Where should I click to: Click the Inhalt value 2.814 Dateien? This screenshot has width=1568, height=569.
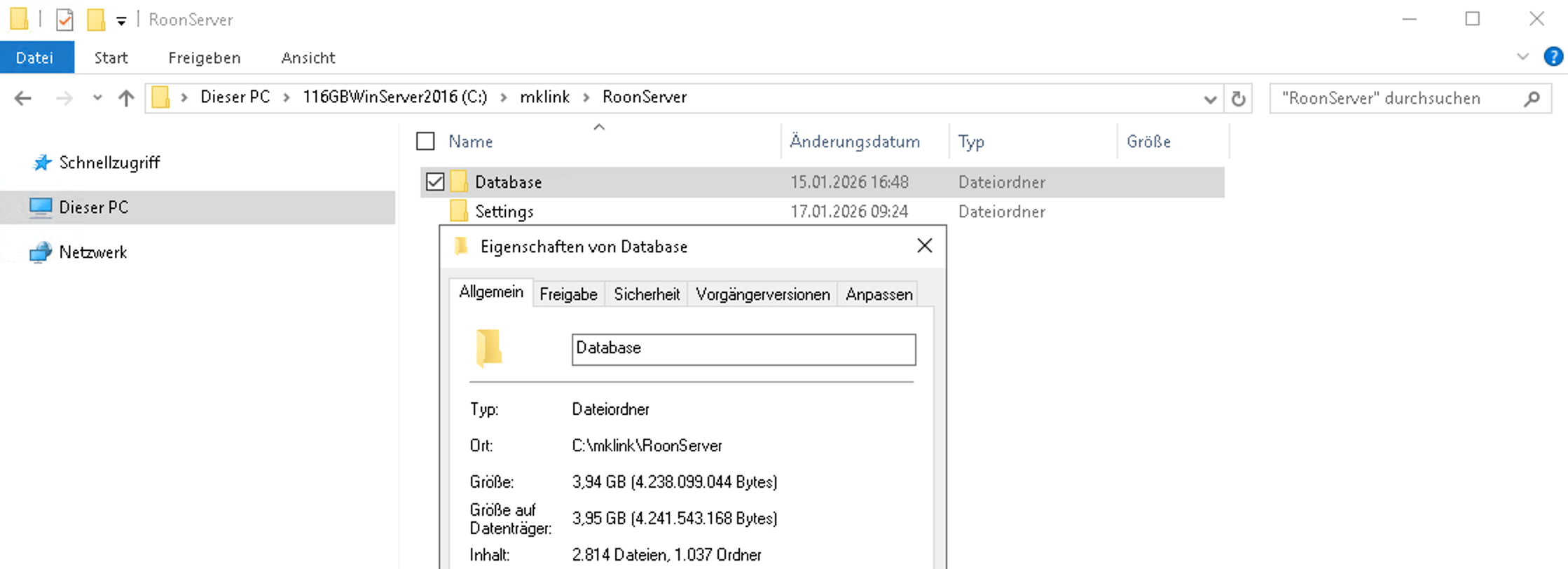(666, 555)
